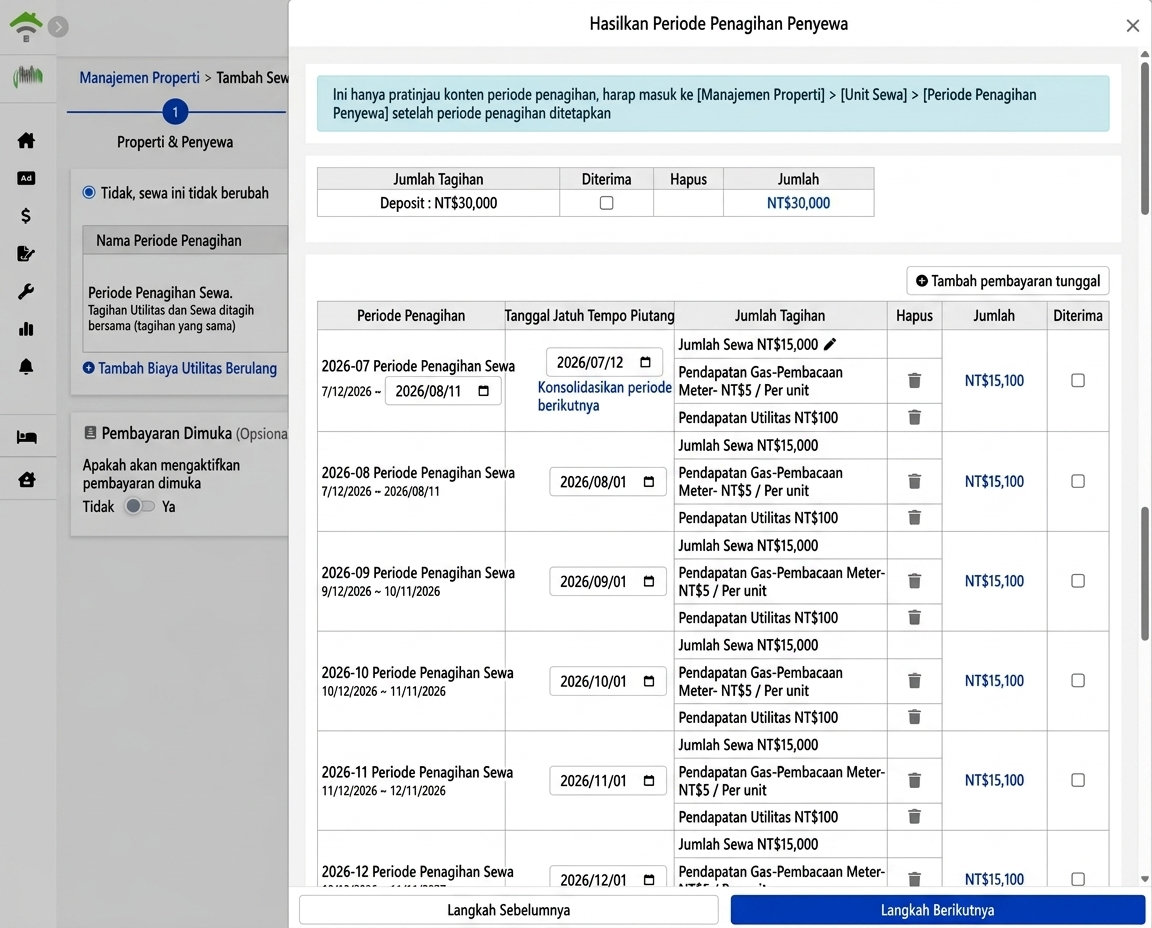
Task: Click Tanggal Jatuh Tempo Piutang column header
Action: coord(589,315)
